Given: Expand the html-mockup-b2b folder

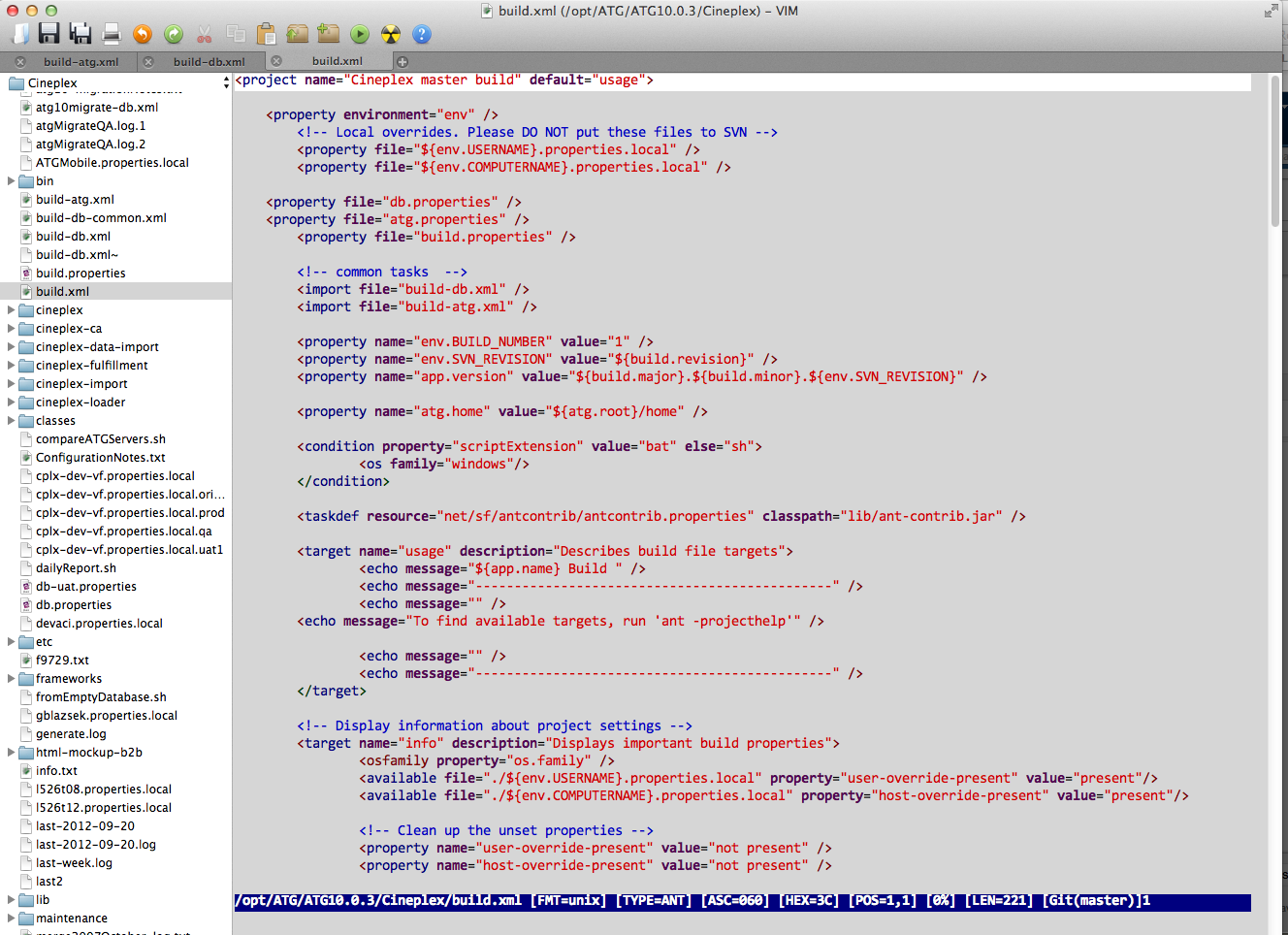Looking at the screenshot, I should tap(11, 753).
